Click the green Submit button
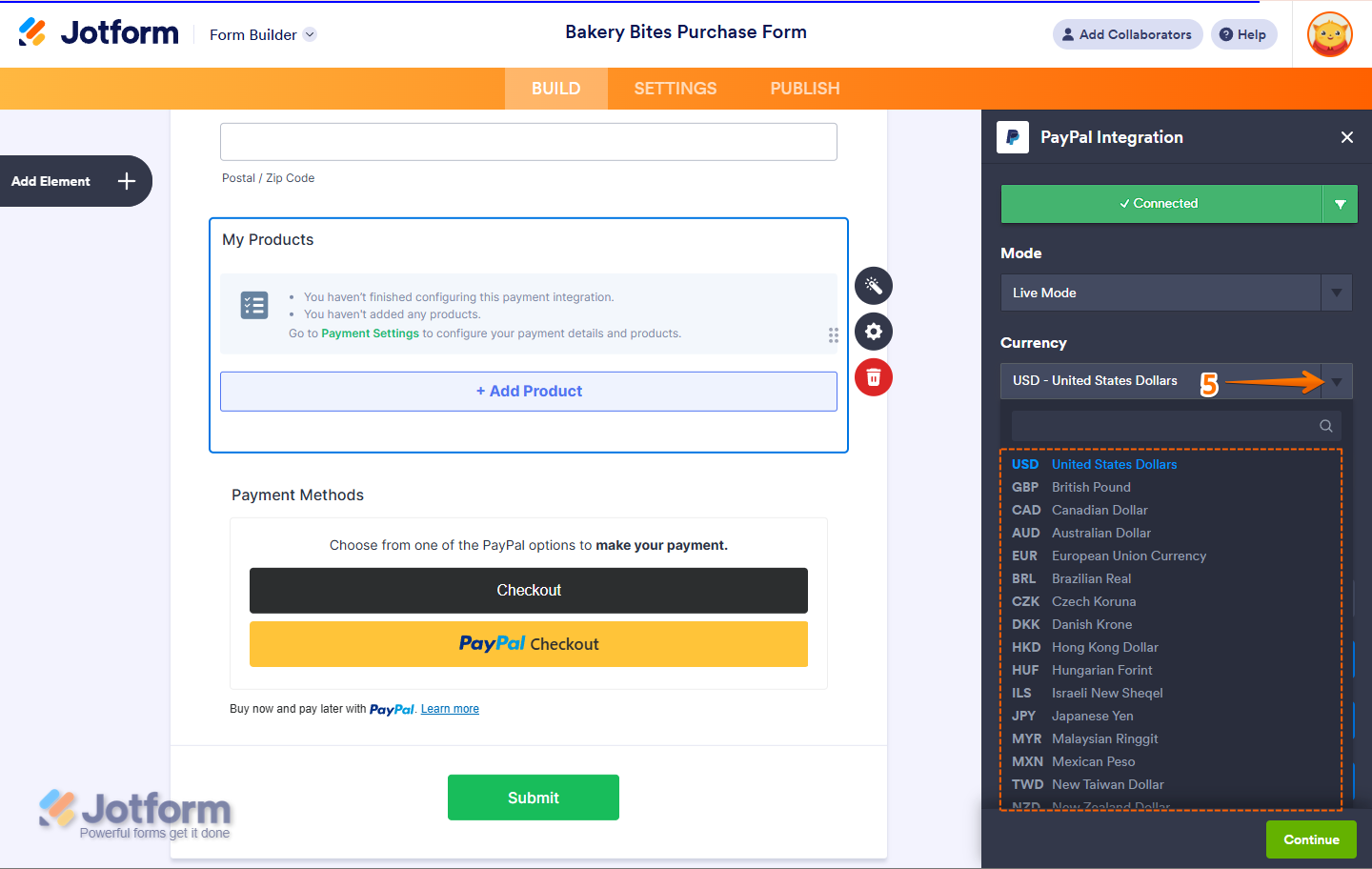 click(534, 798)
